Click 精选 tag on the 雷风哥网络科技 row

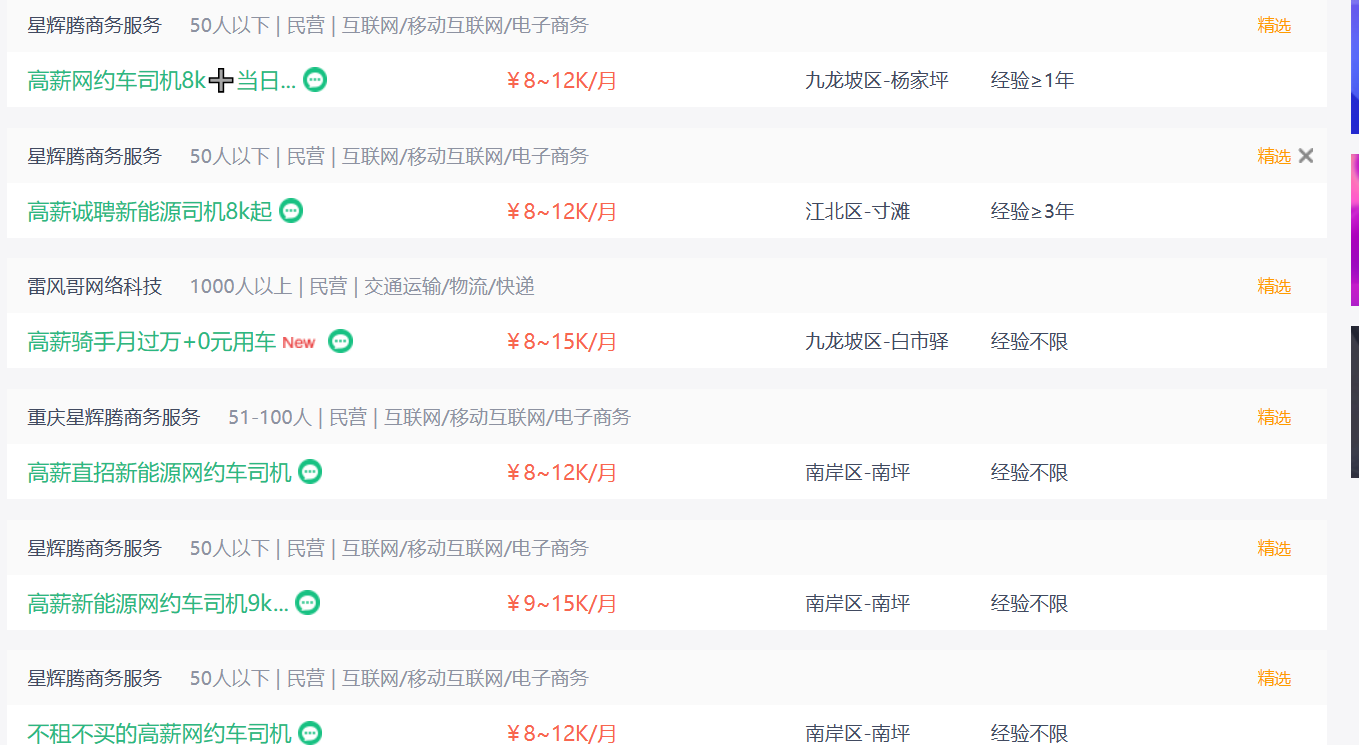point(1274,287)
